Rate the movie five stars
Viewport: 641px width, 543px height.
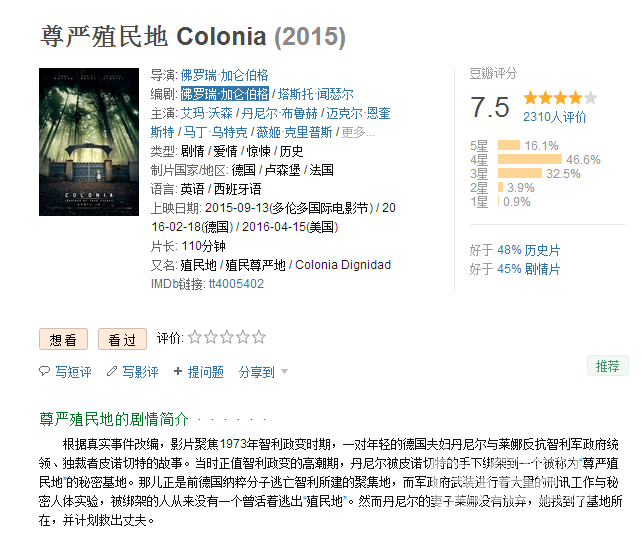click(x=259, y=338)
